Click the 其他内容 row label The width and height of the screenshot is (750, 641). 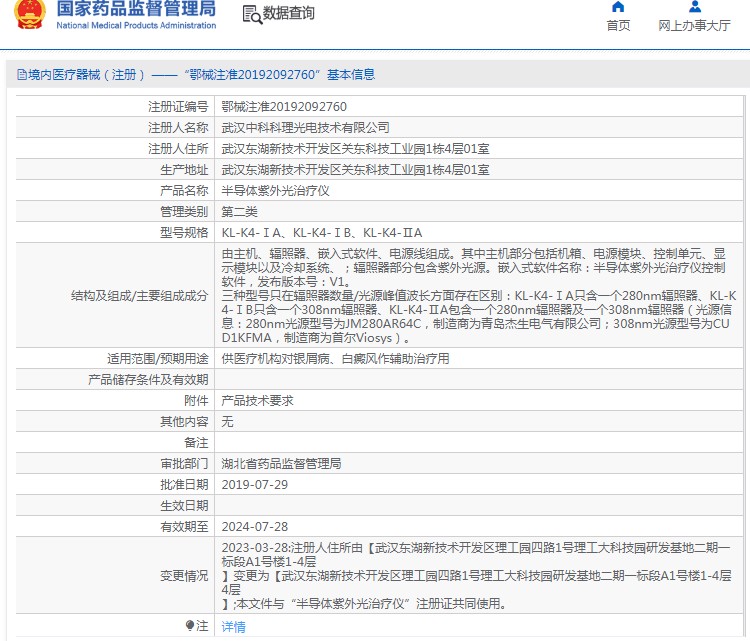click(x=184, y=422)
